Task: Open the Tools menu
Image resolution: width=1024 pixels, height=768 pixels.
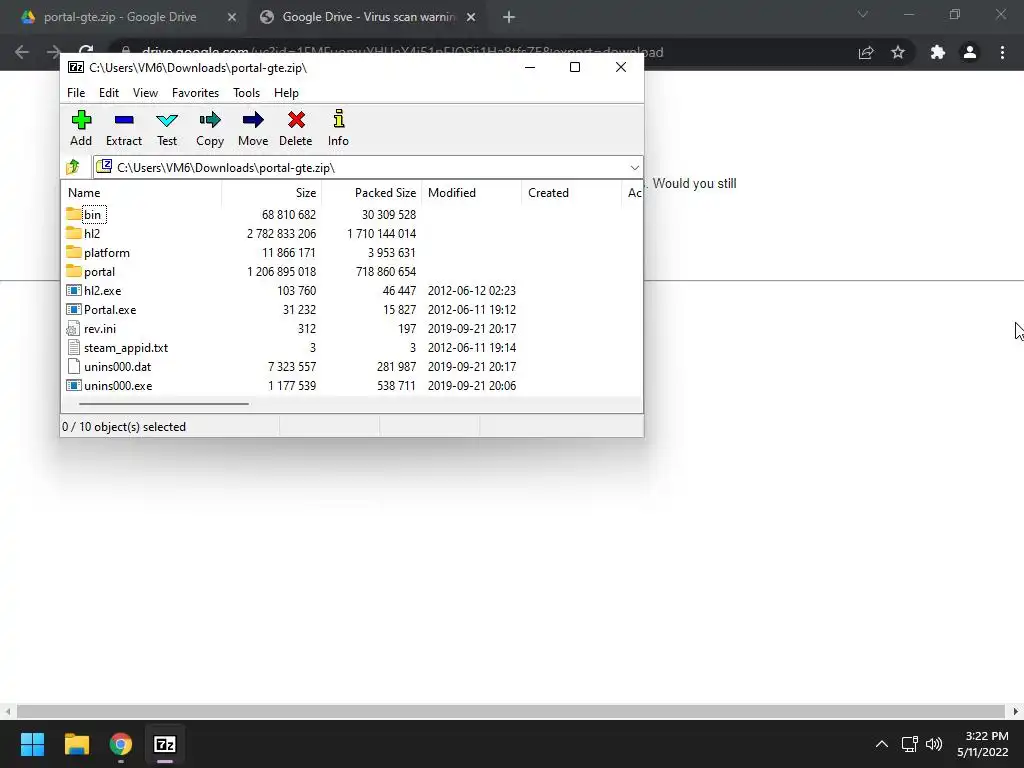Action: pos(246,93)
